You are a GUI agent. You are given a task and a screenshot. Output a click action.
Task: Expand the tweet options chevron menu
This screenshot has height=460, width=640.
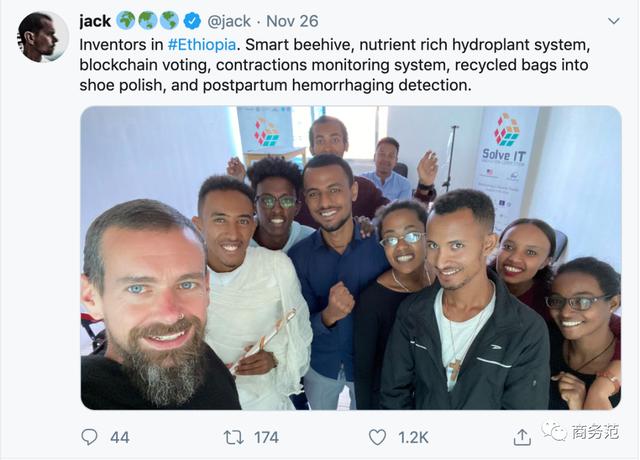click(613, 22)
